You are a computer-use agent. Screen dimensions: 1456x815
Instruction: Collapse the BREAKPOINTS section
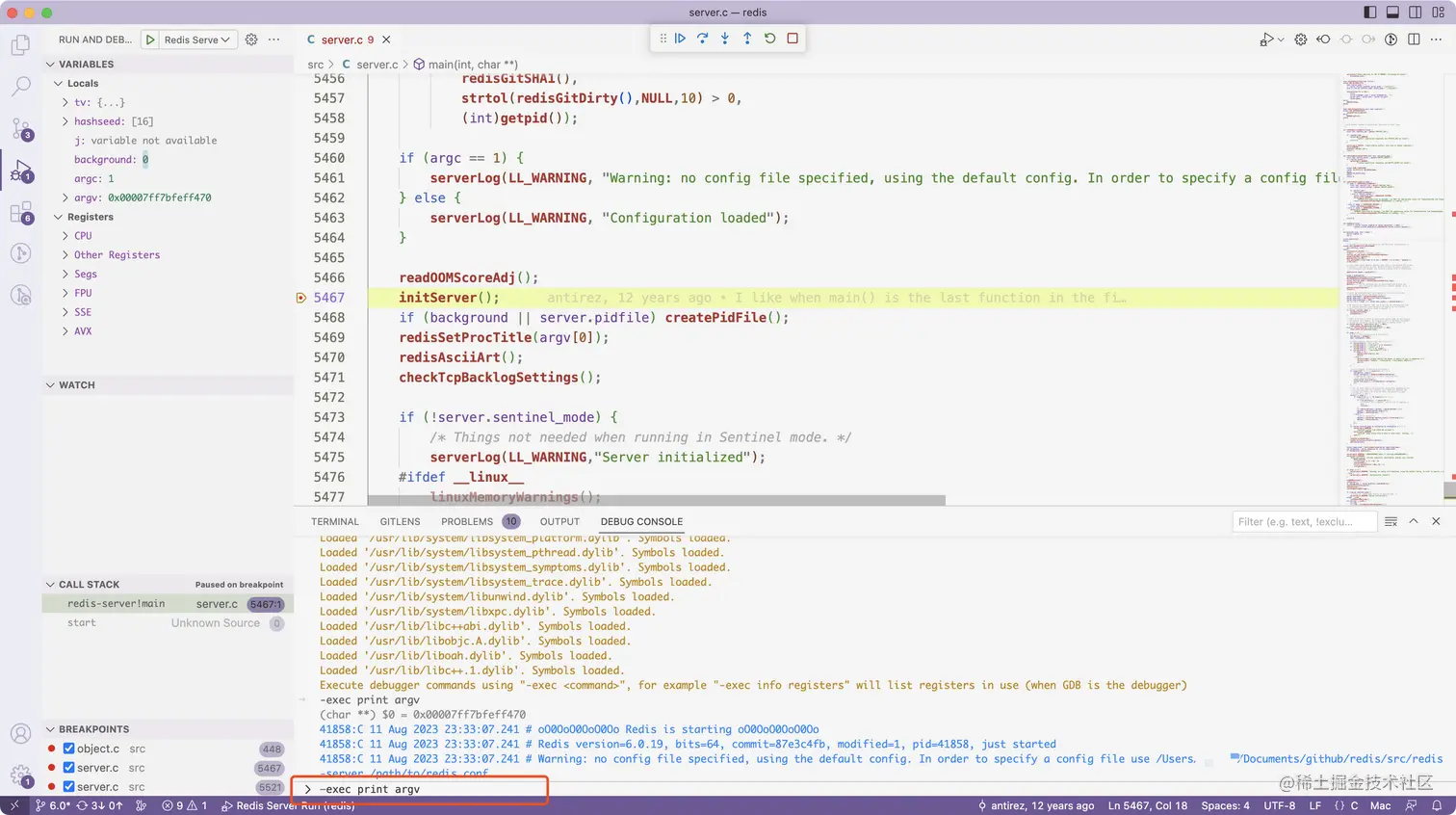168,729
